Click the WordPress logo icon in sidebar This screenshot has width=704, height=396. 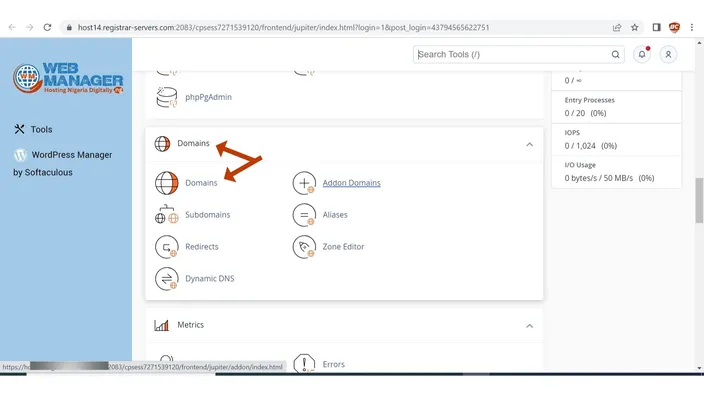(20, 155)
